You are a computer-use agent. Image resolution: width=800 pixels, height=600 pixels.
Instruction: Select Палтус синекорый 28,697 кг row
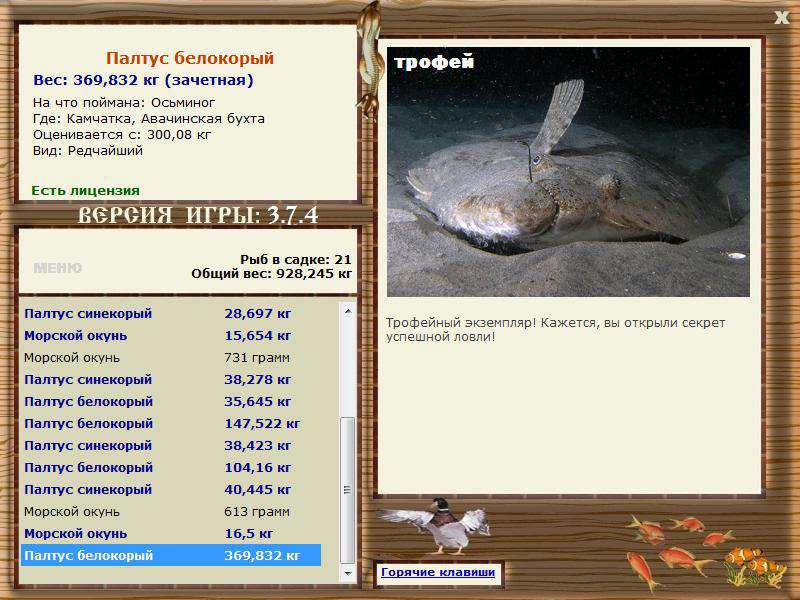tap(170, 314)
